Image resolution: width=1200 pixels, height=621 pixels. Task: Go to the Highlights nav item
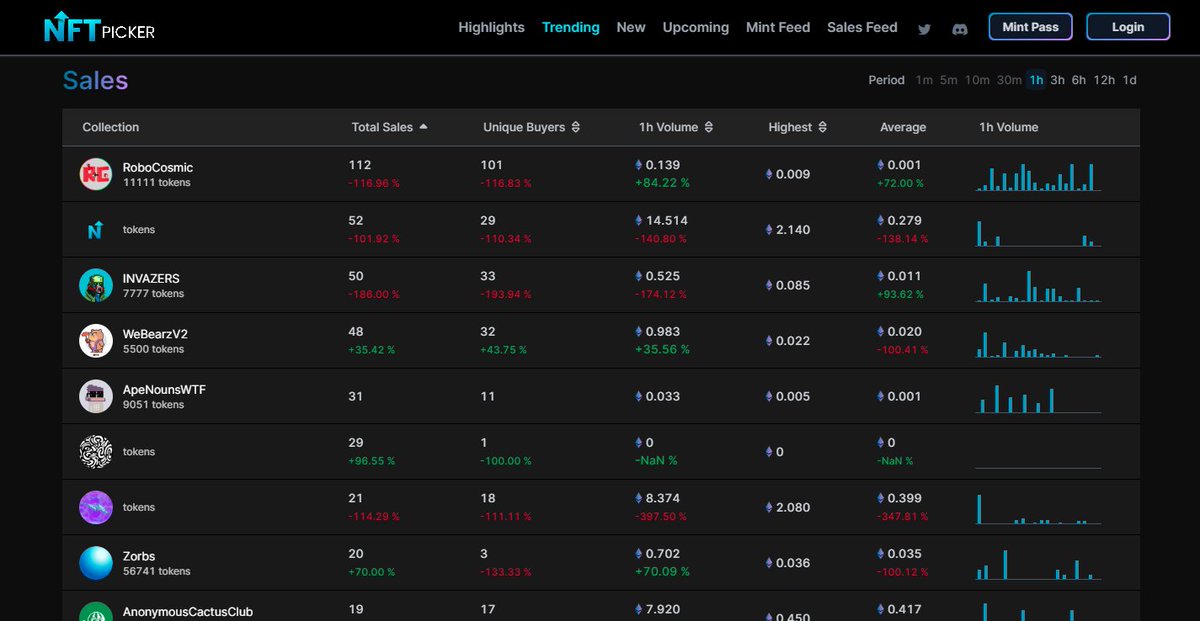491,27
